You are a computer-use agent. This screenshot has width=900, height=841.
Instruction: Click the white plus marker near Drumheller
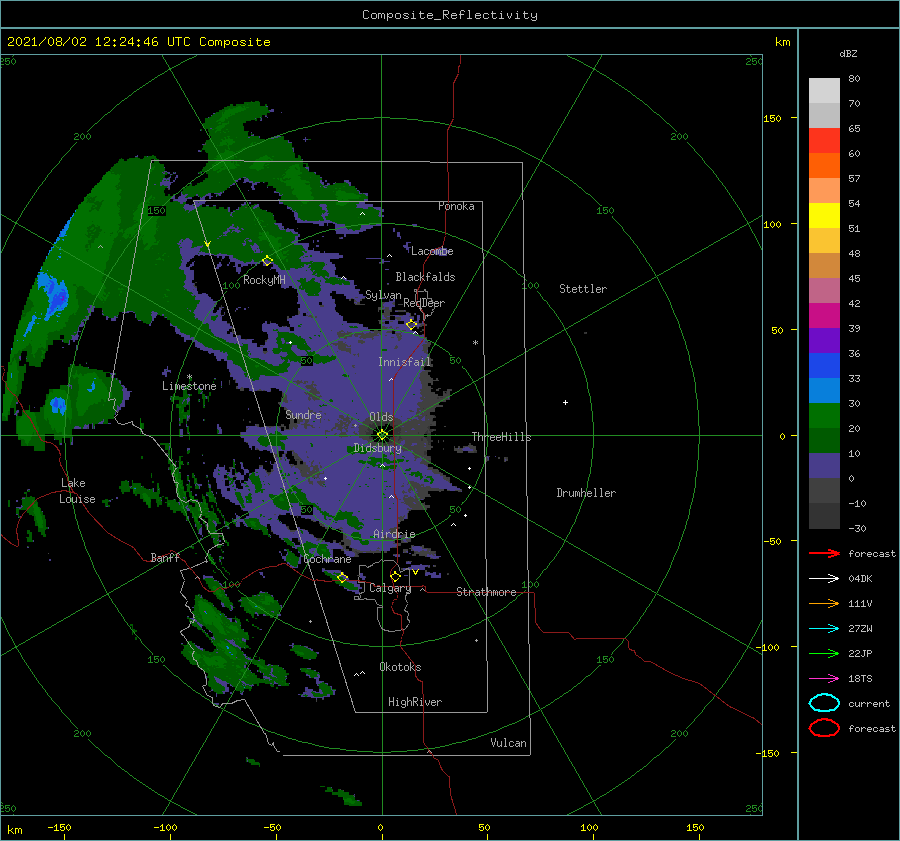pos(565,402)
